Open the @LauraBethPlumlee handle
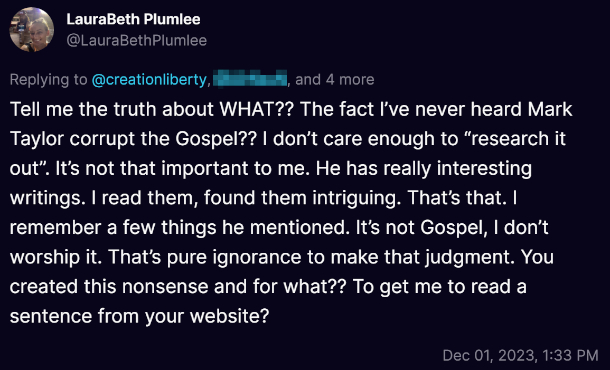This screenshot has height=370, width=610. pyautogui.click(x=137, y=40)
